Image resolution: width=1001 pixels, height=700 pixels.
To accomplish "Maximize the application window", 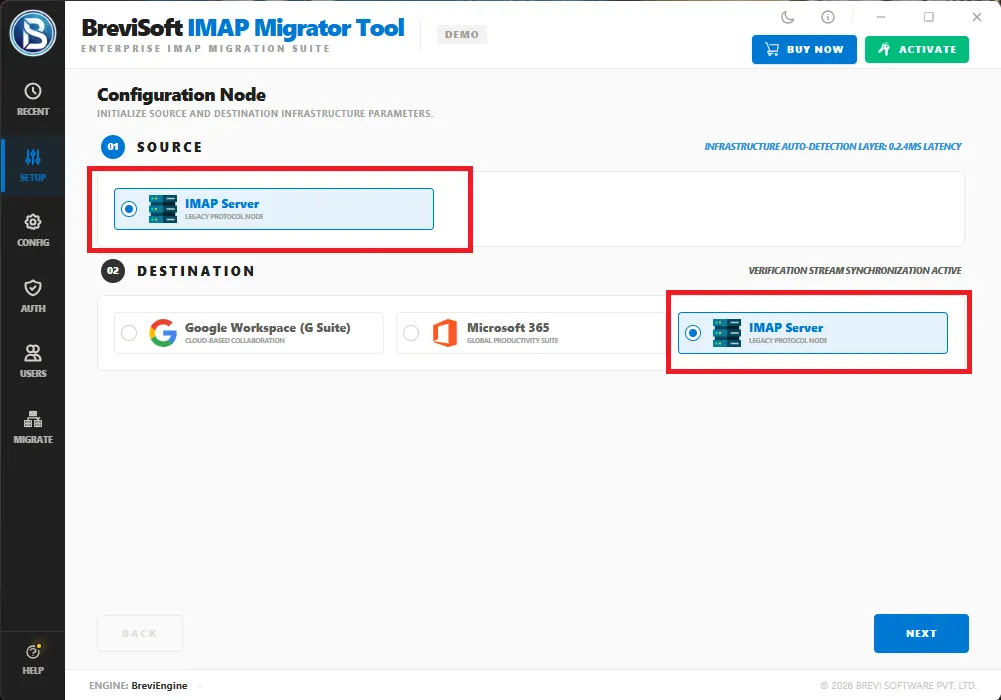I will 929,17.
